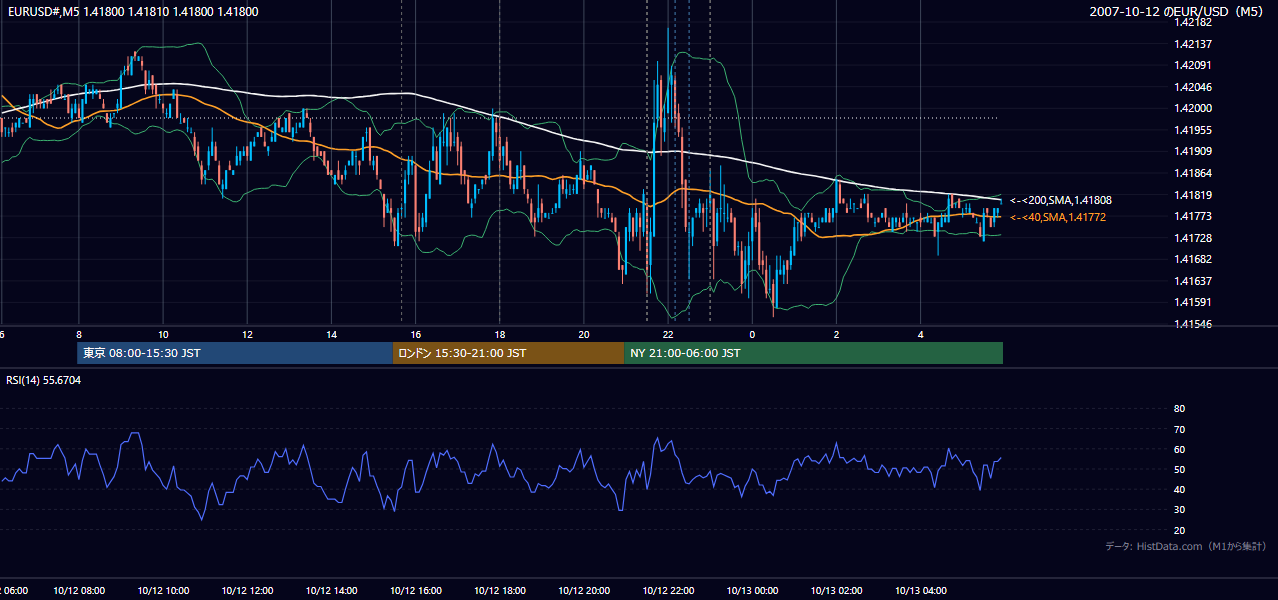Click the 1.42137 price axis label

(1194, 44)
